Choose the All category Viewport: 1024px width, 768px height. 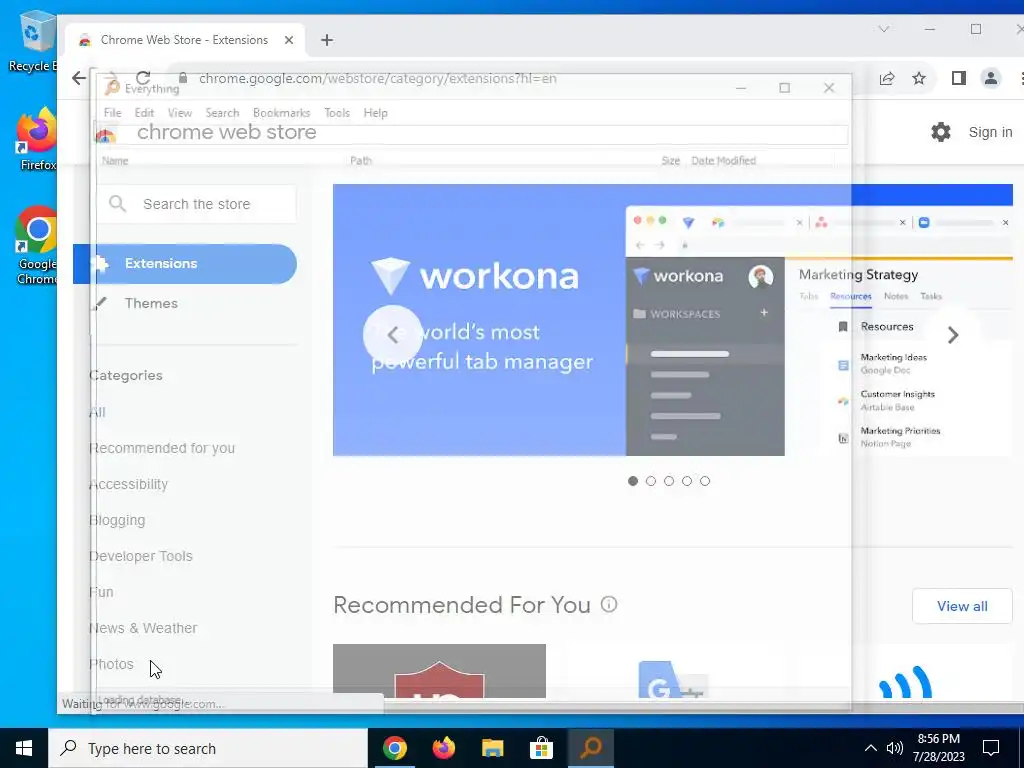pos(97,412)
